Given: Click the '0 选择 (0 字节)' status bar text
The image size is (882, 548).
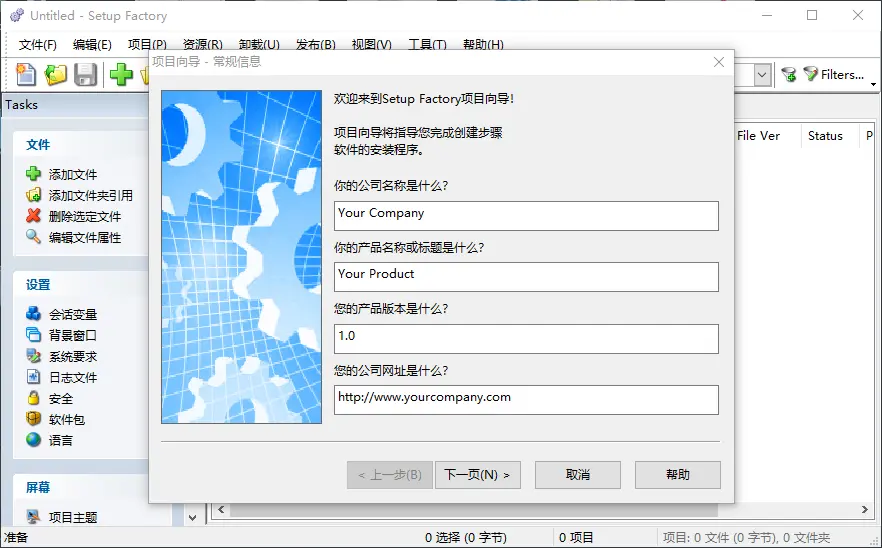Looking at the screenshot, I should (466, 537).
